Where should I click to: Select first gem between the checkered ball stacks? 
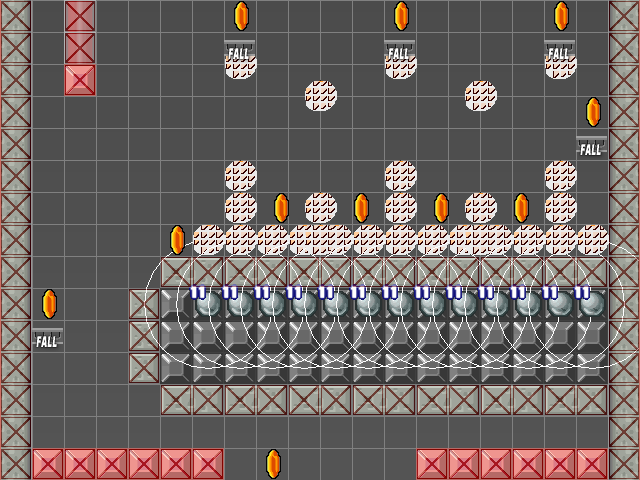(281, 208)
